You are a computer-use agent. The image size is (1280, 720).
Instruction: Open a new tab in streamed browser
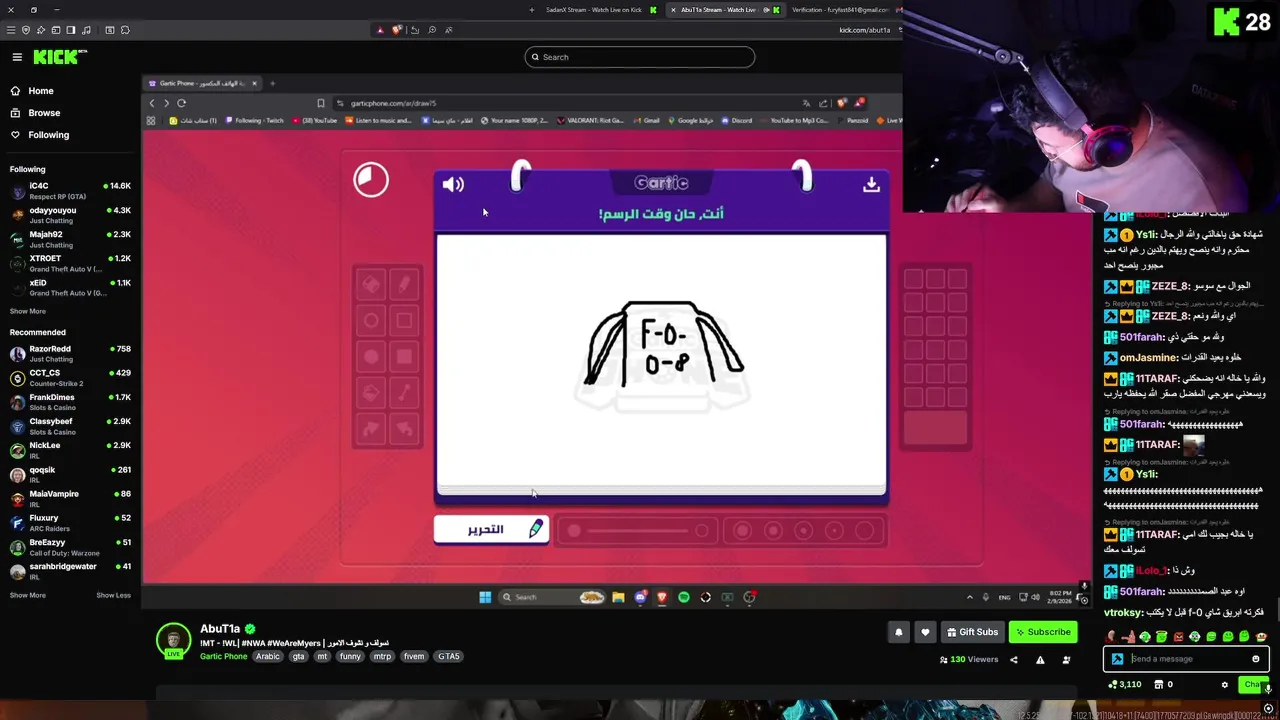click(x=272, y=83)
